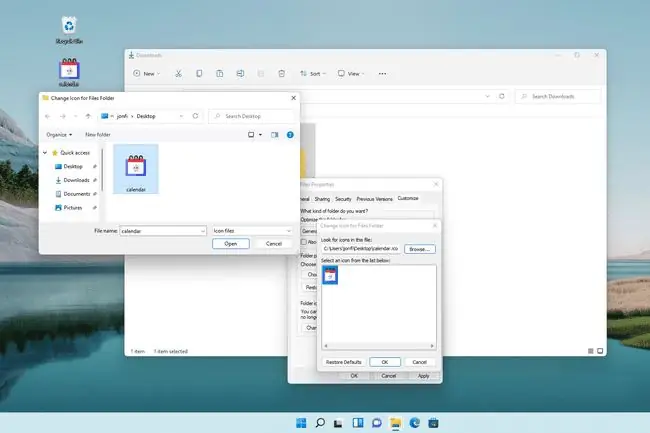Expand the Downloads address bar history dropdown
650x433 pixels.
click(x=488, y=96)
